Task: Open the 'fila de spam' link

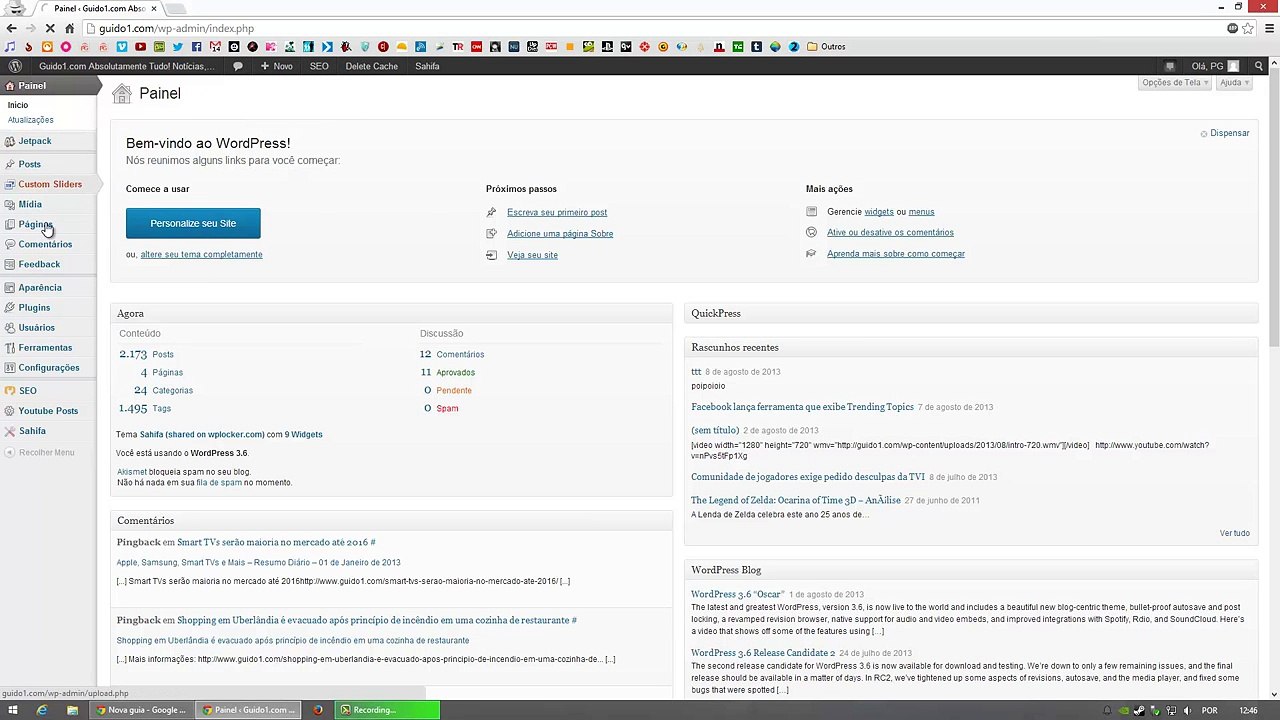Action: pos(219,482)
